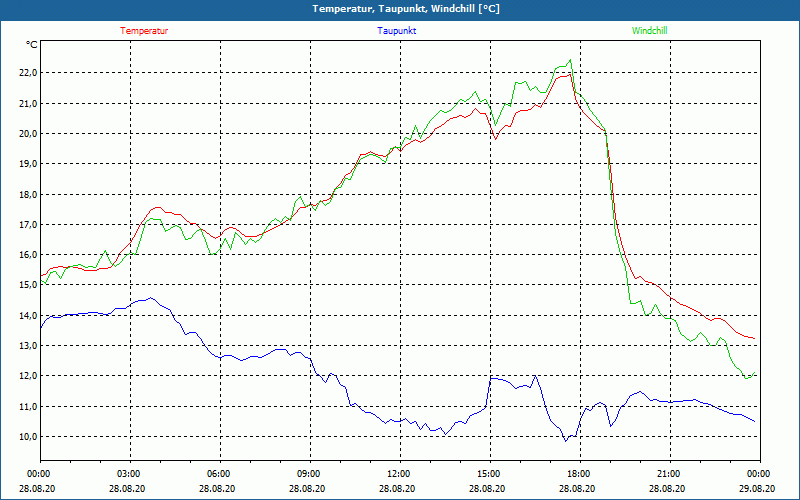The height and width of the screenshot is (500, 800).
Task: Click the 18:00 time axis label
Action: click(578, 474)
